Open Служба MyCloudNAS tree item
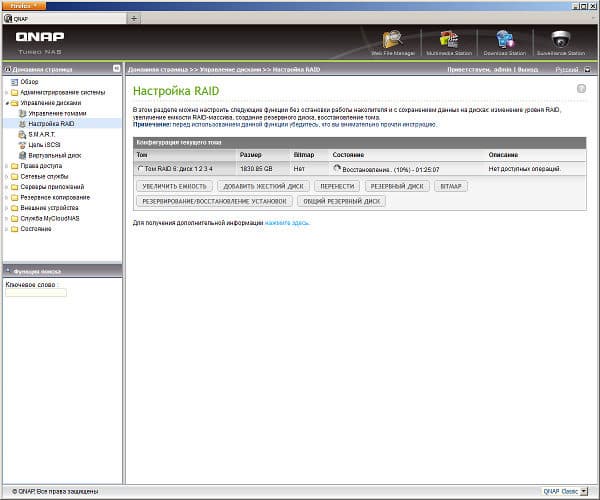600x500 pixels. [50, 218]
